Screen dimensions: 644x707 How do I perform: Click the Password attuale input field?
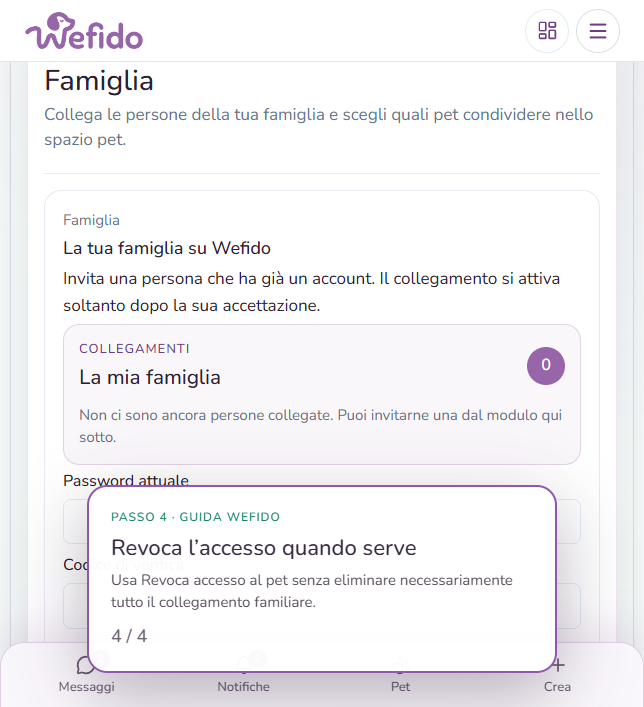pos(322,521)
